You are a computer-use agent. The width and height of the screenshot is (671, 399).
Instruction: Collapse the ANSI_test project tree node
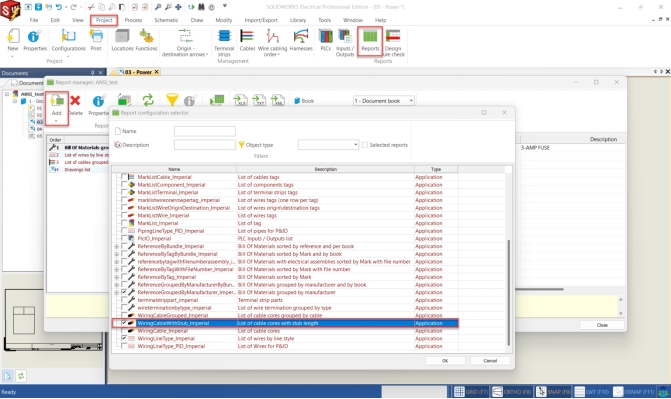[x=7, y=94]
